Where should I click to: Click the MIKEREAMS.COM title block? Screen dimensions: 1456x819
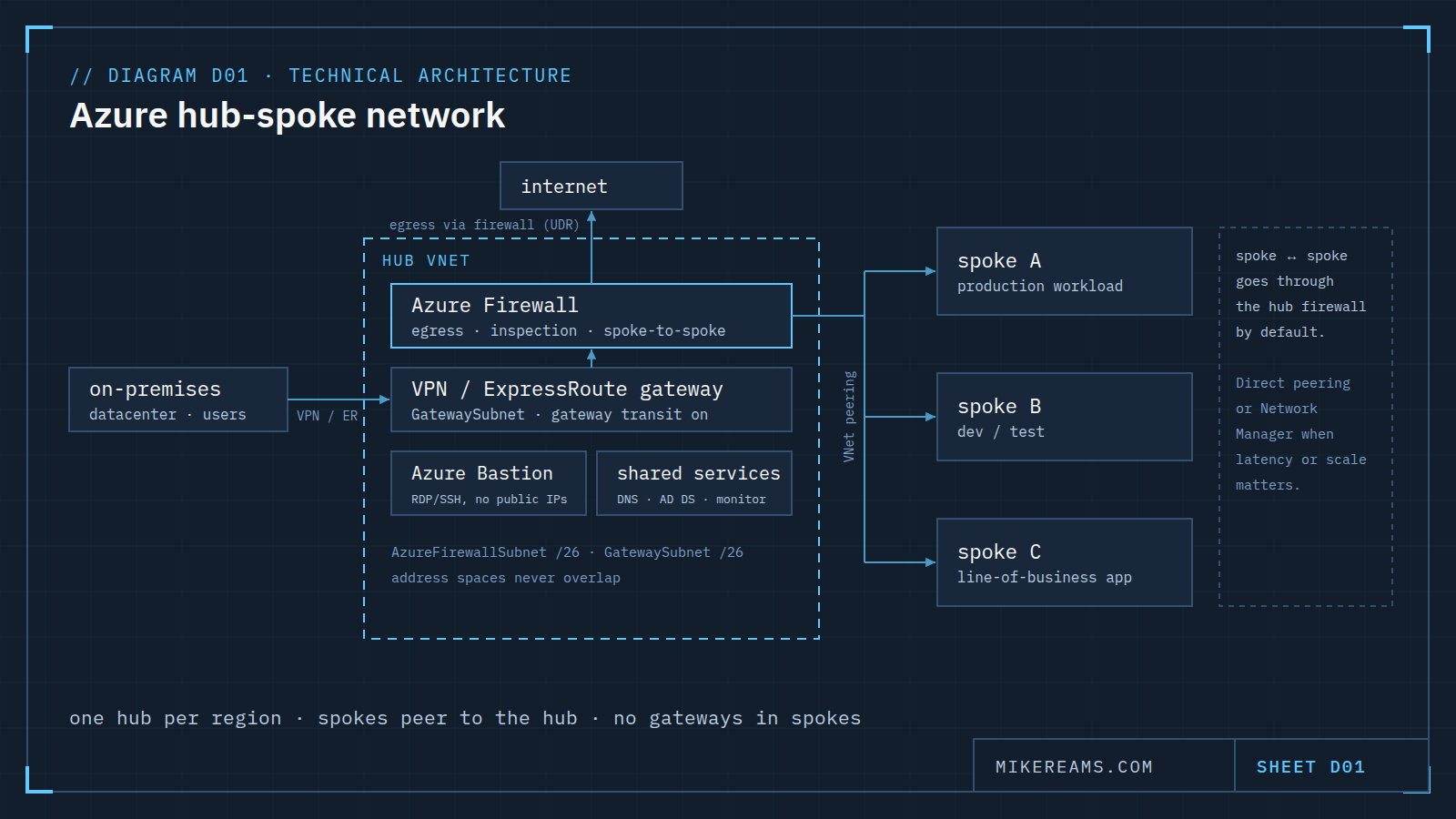click(x=1104, y=766)
